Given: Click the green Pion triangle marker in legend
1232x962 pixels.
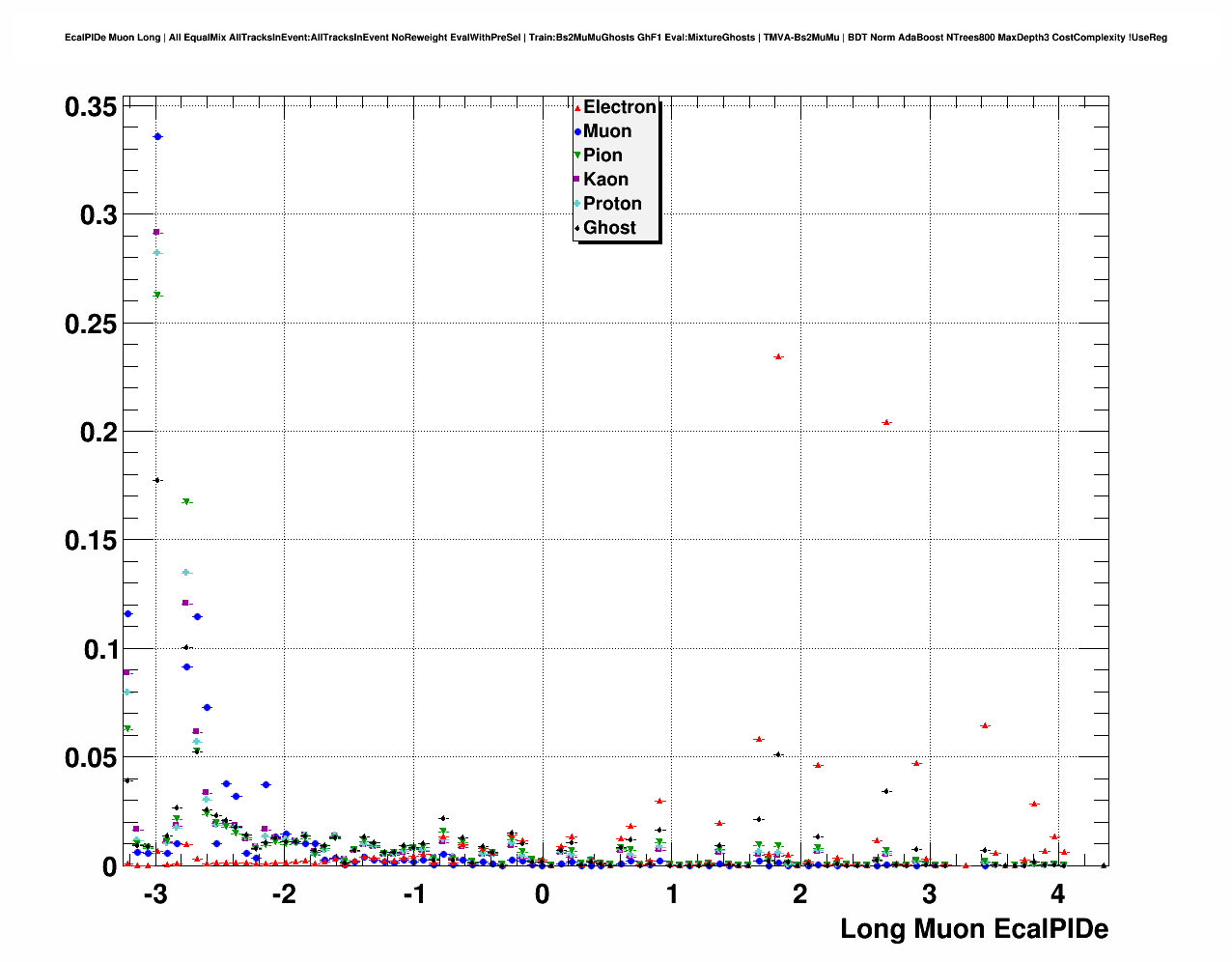Looking at the screenshot, I should tap(577, 156).
